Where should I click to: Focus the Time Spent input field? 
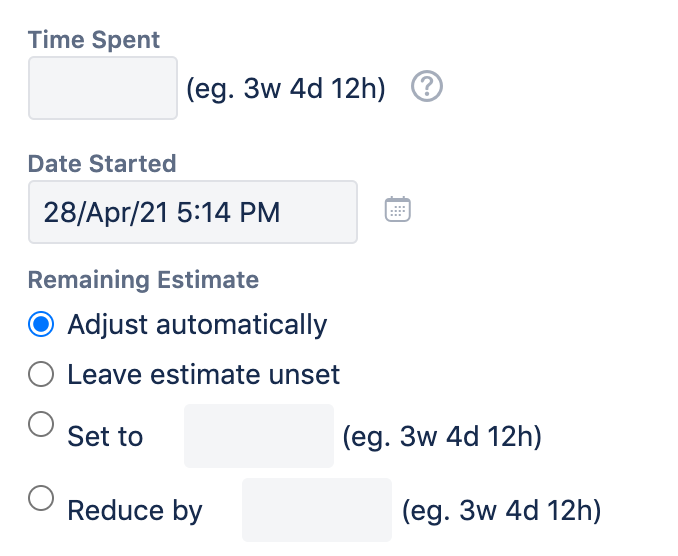point(103,89)
